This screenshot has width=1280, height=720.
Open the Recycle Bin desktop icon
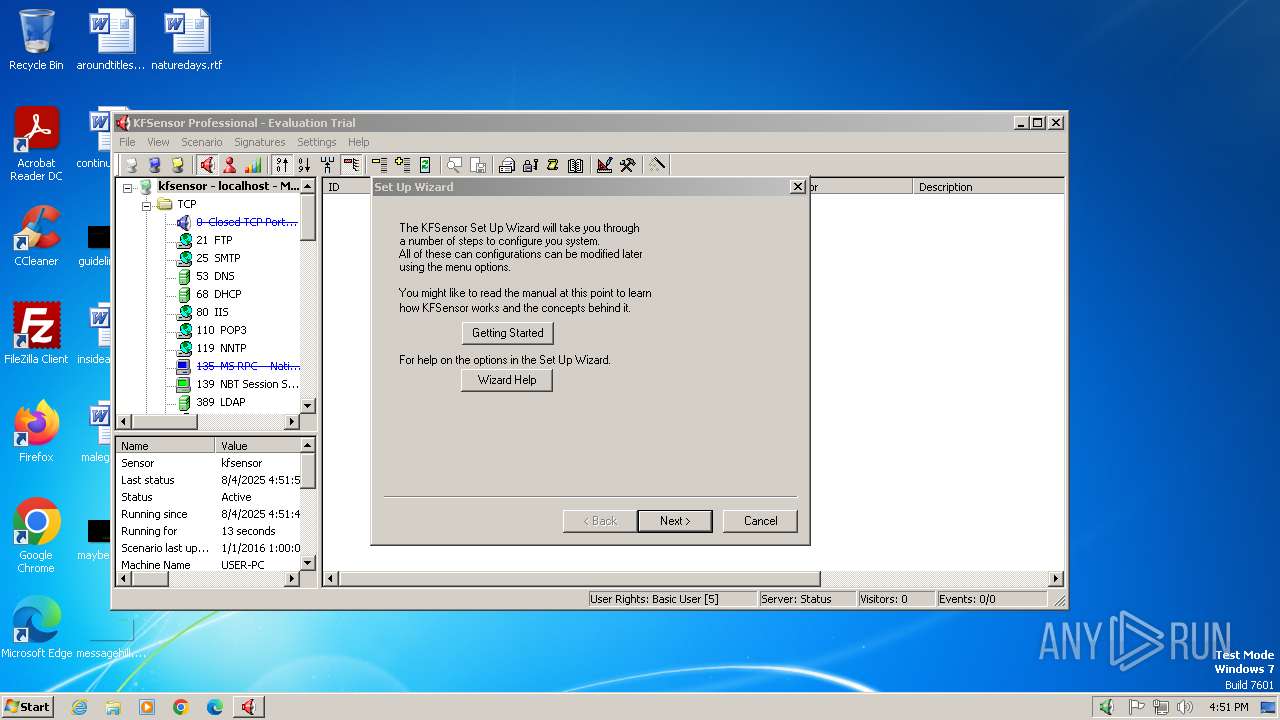click(36, 40)
